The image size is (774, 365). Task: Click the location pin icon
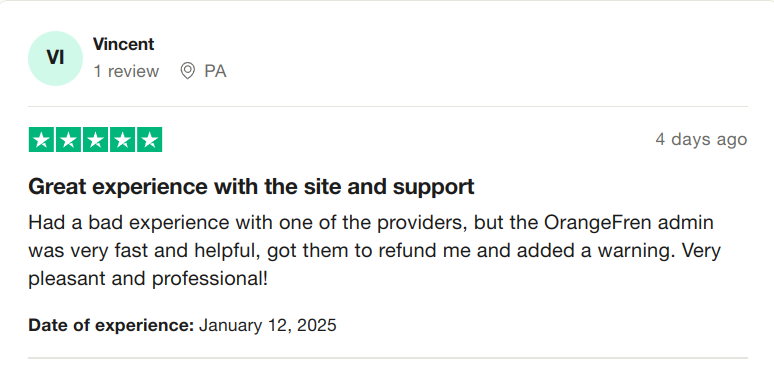[x=187, y=71]
